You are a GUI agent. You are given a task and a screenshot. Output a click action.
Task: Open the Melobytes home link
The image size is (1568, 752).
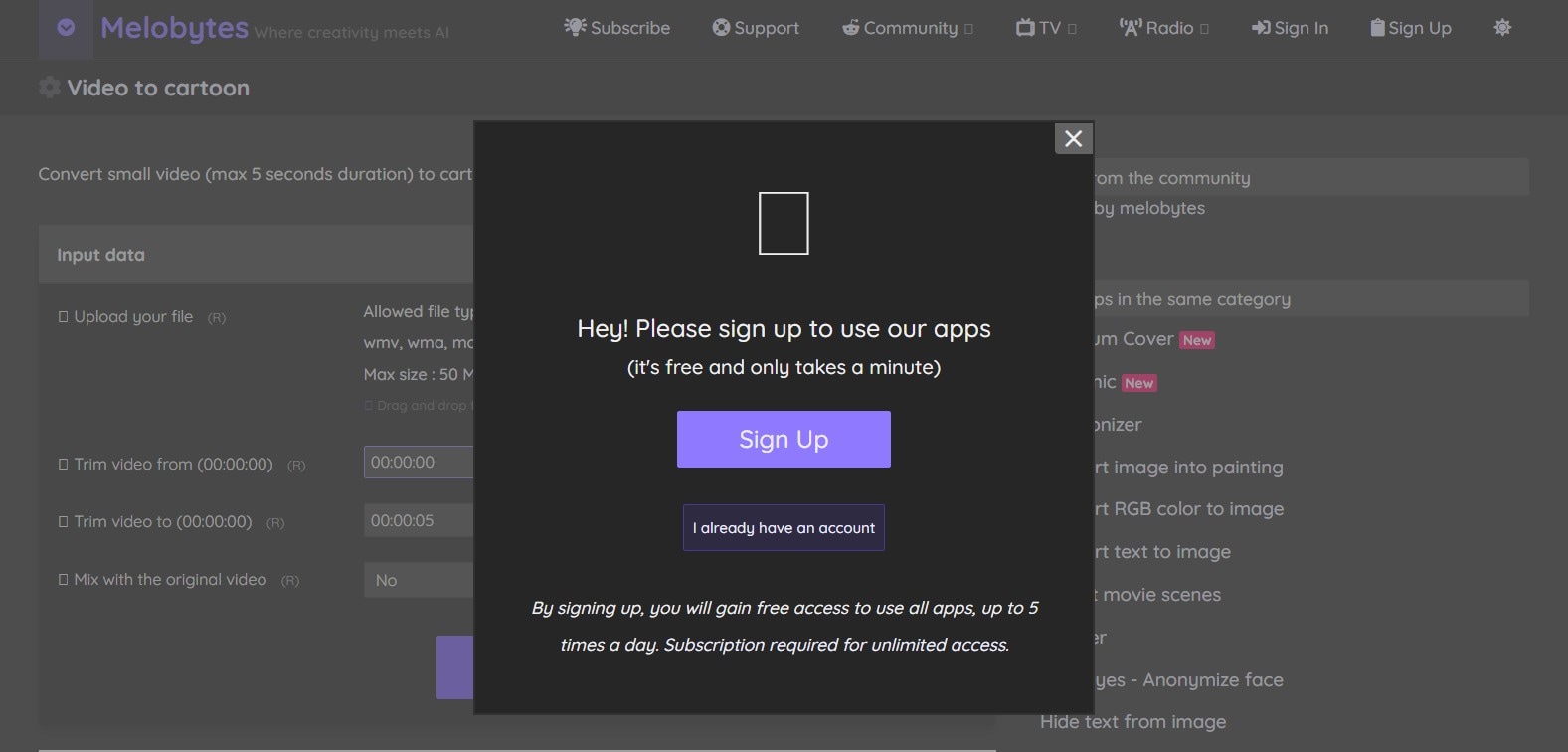174,28
